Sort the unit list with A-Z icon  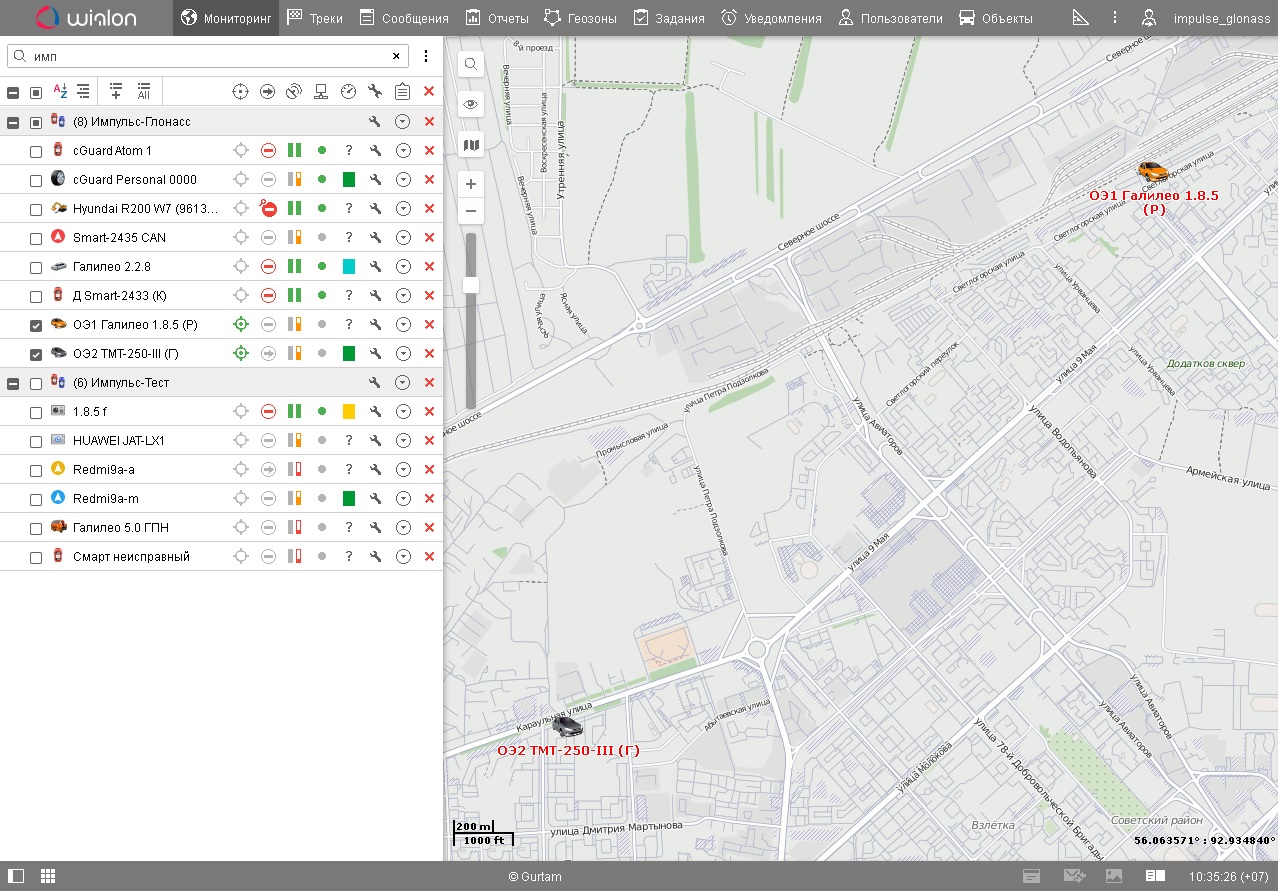60,91
